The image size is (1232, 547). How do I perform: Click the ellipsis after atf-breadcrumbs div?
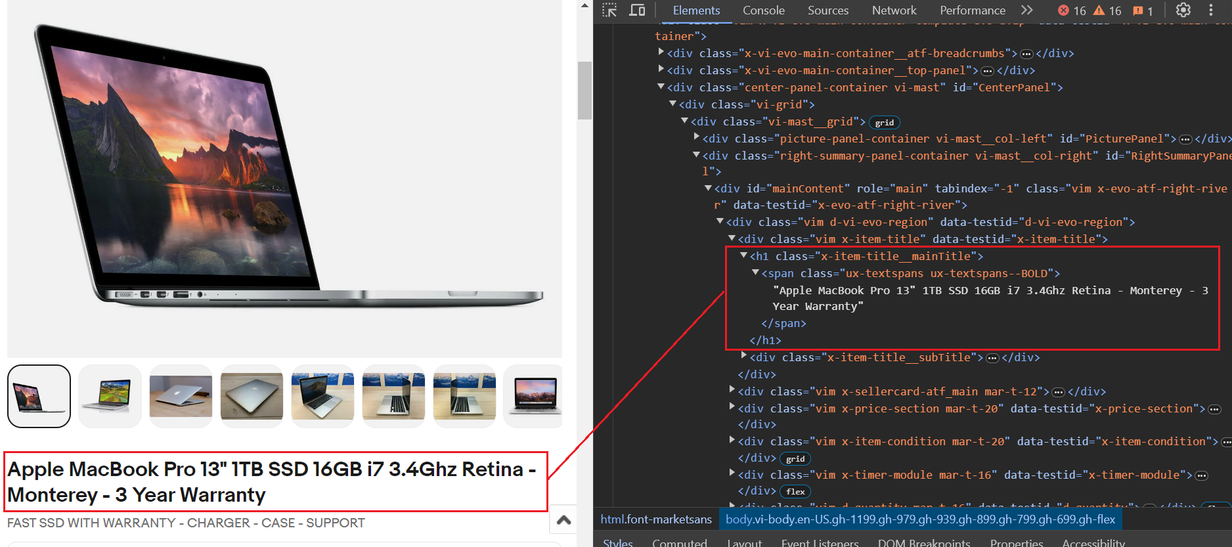coord(1026,54)
